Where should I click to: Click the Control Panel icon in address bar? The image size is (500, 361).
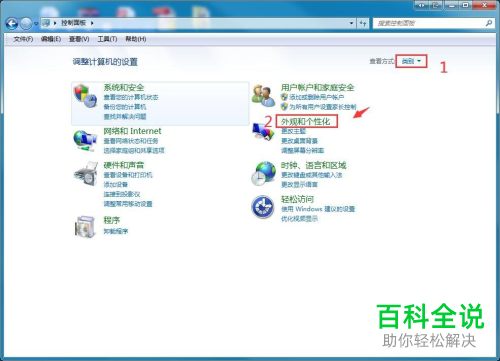click(x=46, y=23)
